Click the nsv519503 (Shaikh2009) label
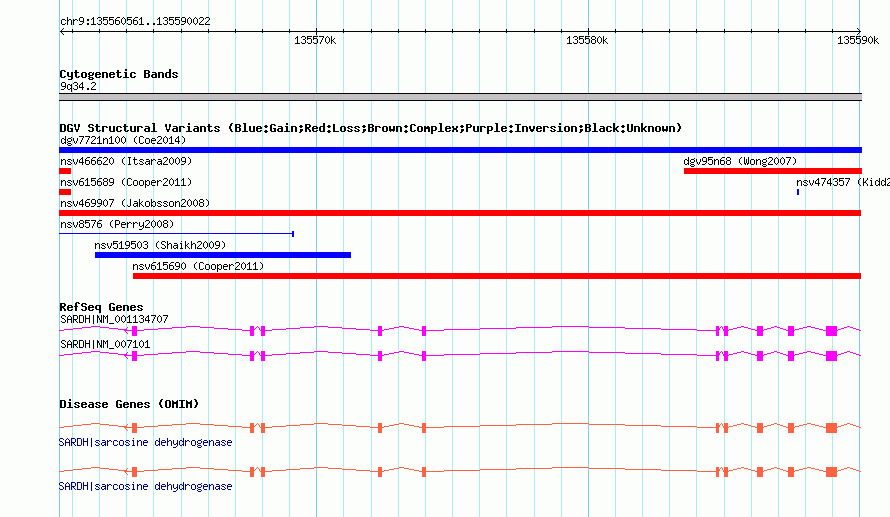 pyautogui.click(x=160, y=245)
